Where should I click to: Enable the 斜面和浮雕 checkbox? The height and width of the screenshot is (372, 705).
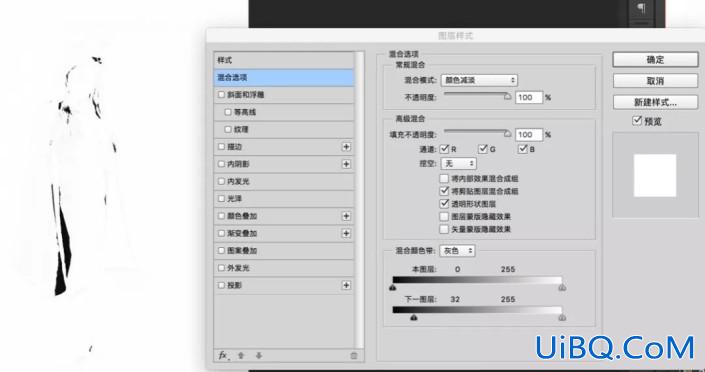click(221, 95)
